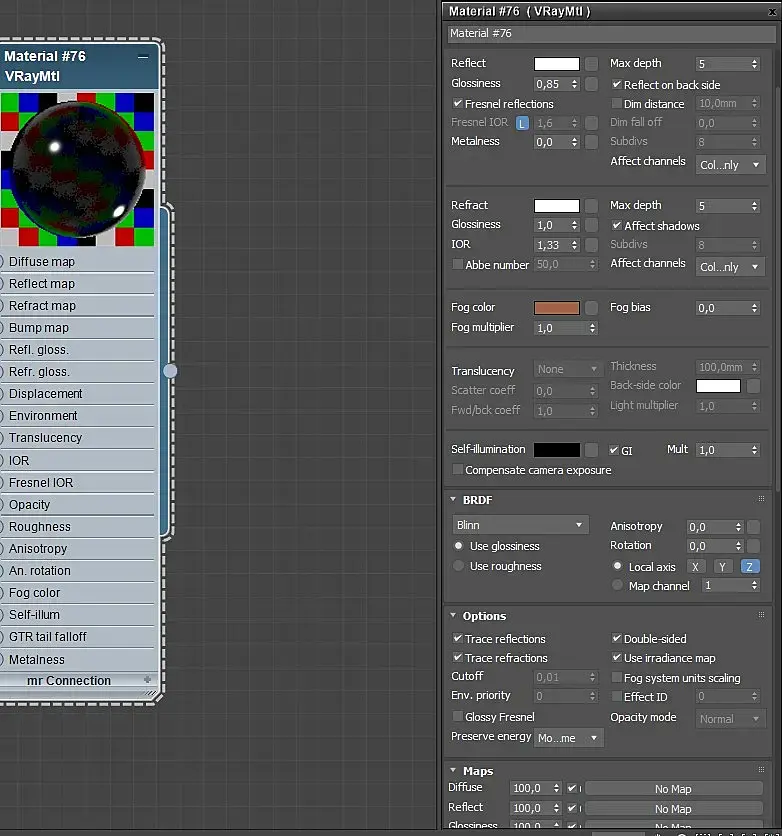Screen dimensions: 782x836
Task: Grab the Options rollout drag handle
Action: [761, 615]
